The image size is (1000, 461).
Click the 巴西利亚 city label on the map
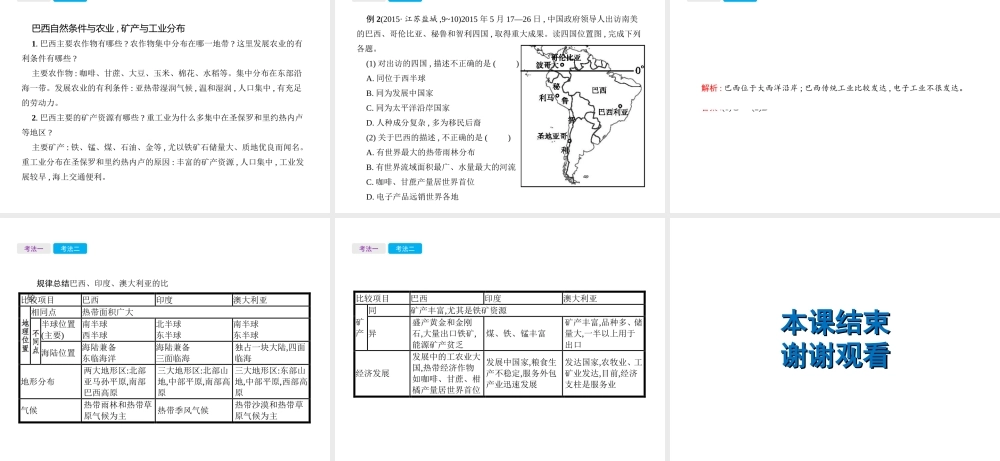tap(612, 112)
